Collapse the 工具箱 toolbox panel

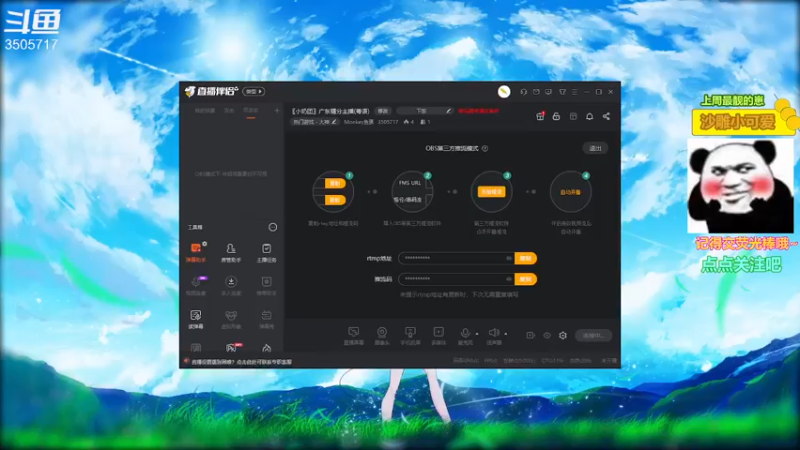pos(273,227)
